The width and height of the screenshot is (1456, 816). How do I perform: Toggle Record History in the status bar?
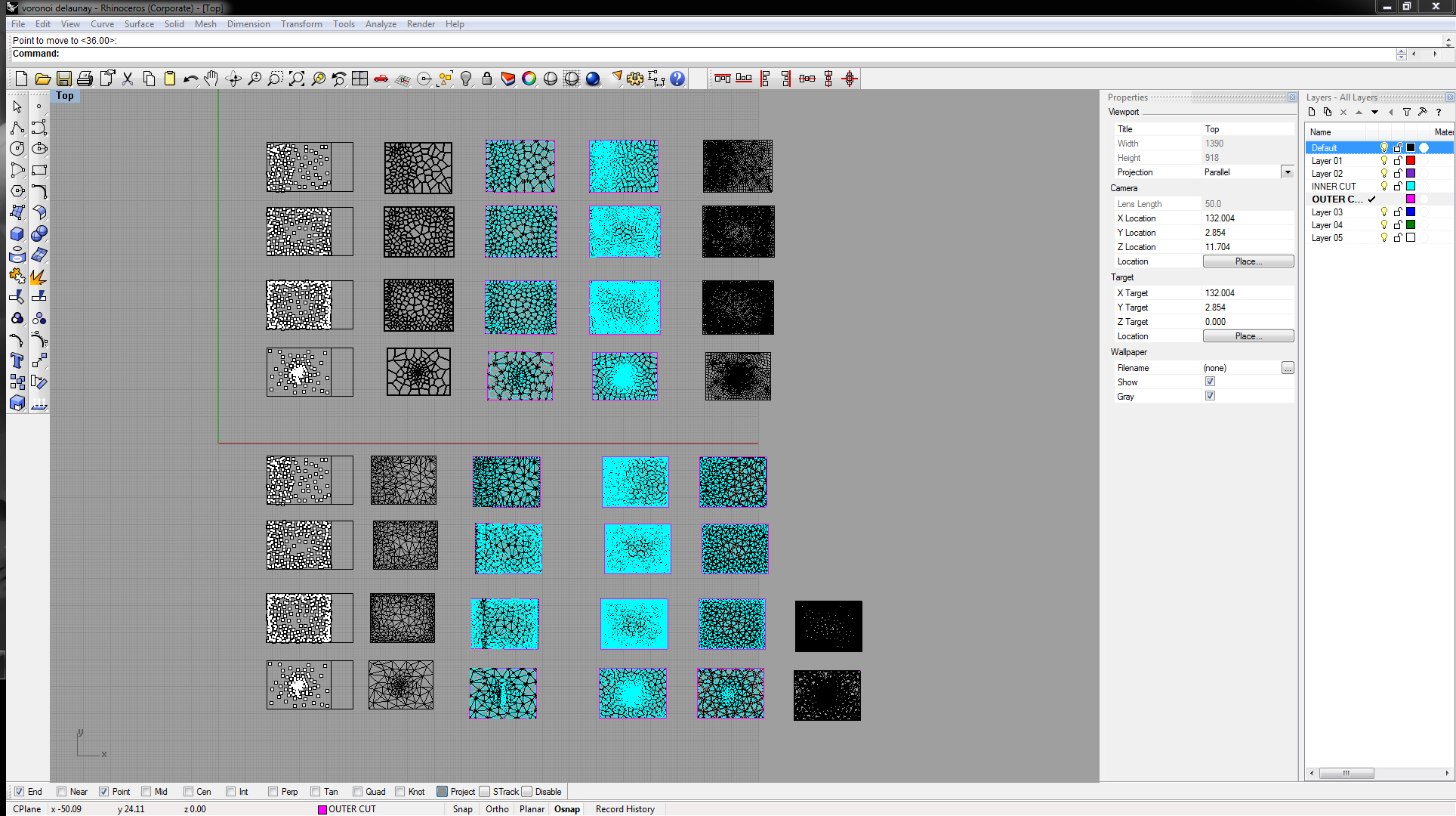pos(625,808)
